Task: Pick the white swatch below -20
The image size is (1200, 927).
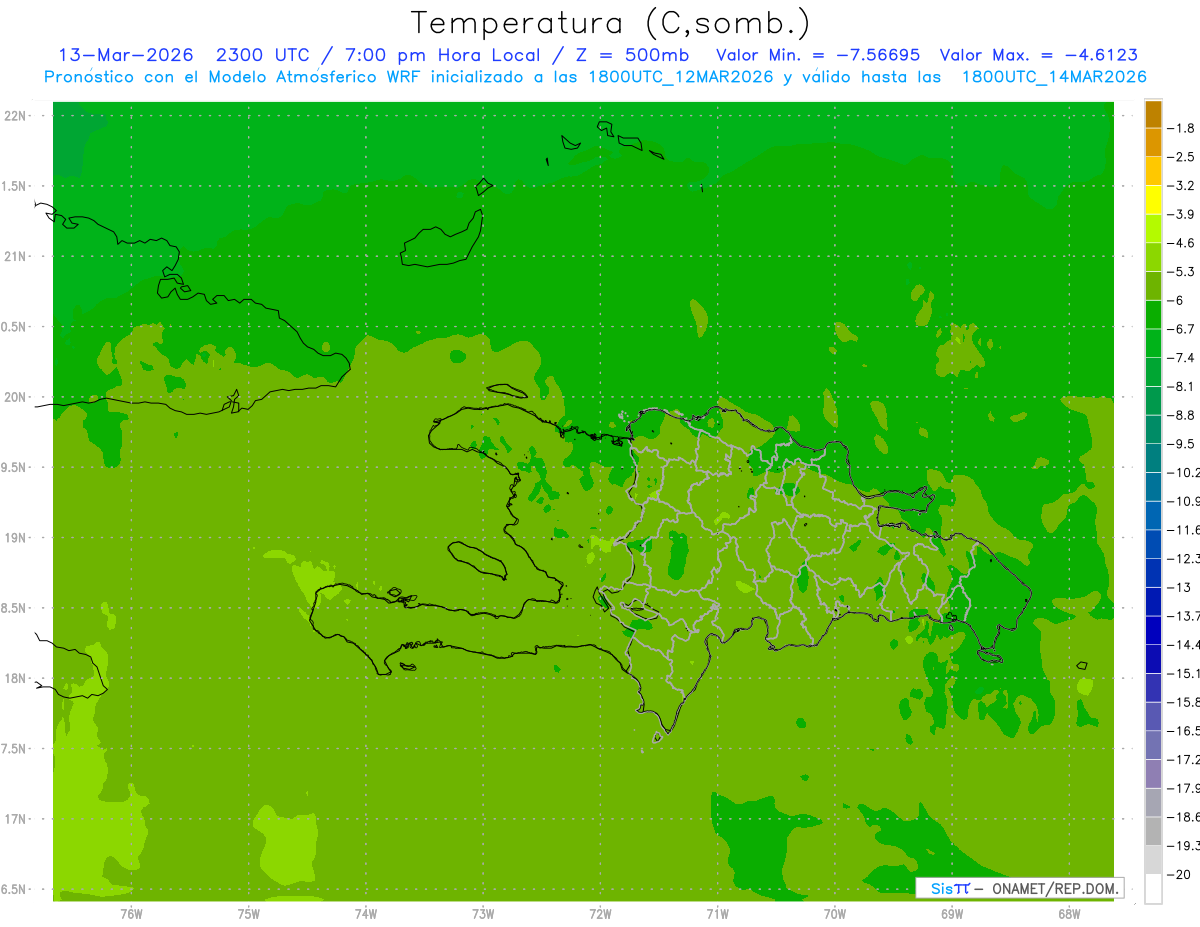Action: click(1154, 889)
